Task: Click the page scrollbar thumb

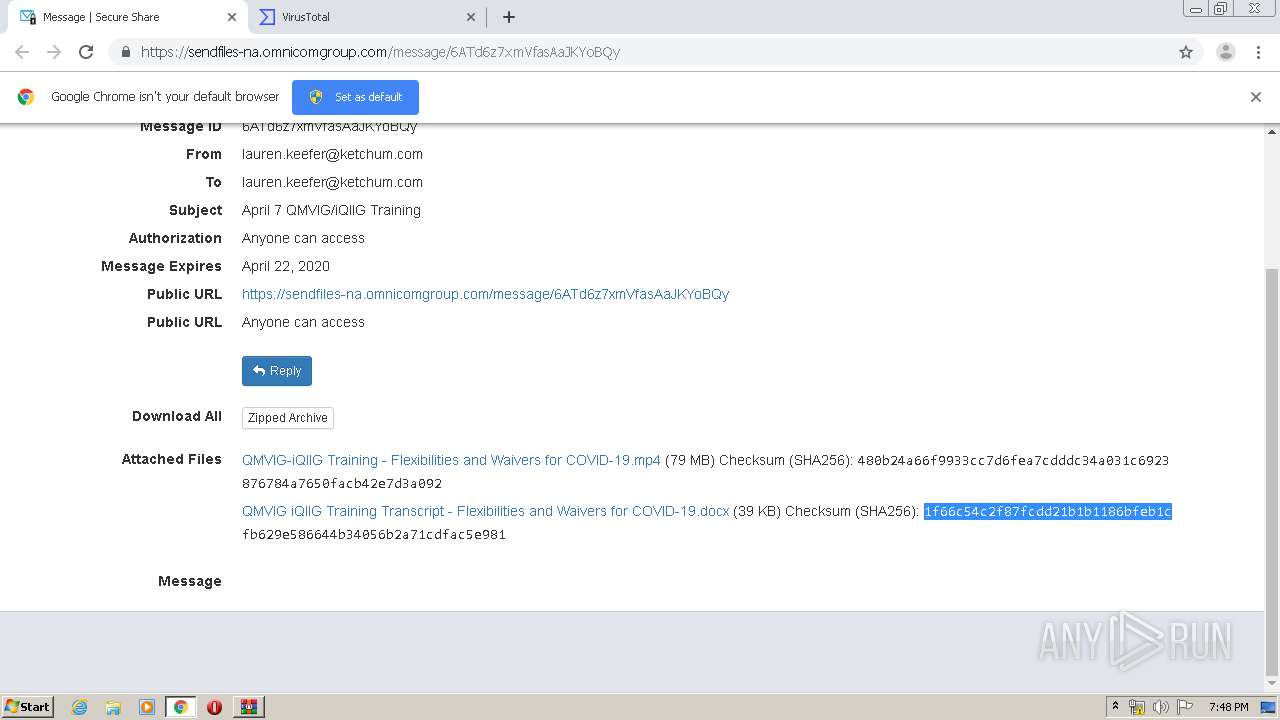Action: [1272, 472]
